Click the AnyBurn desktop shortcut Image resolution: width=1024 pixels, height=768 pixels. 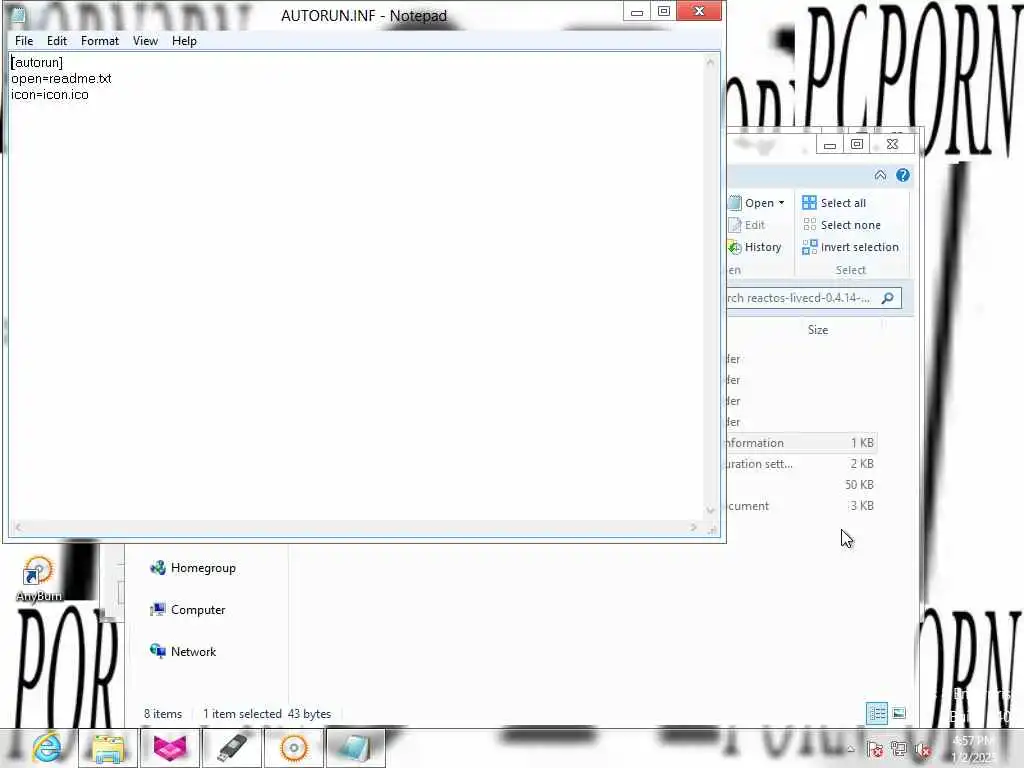(x=39, y=577)
